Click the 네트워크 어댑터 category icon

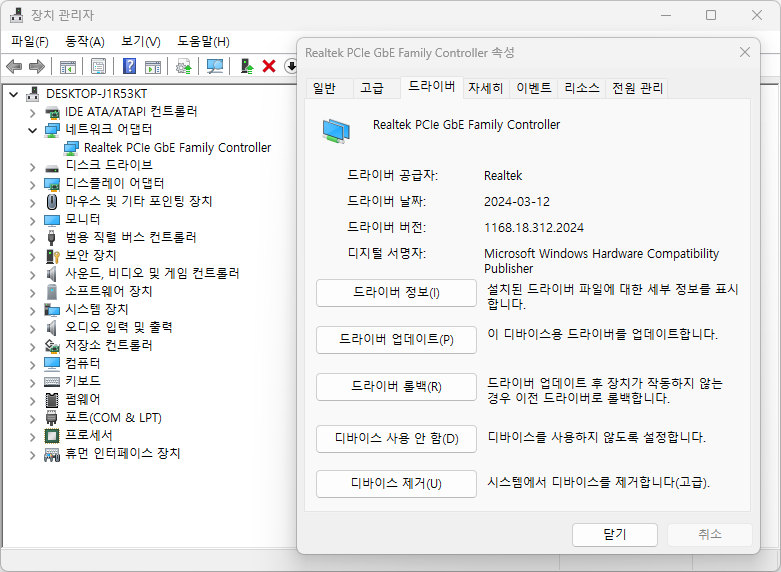pyautogui.click(x=52, y=130)
